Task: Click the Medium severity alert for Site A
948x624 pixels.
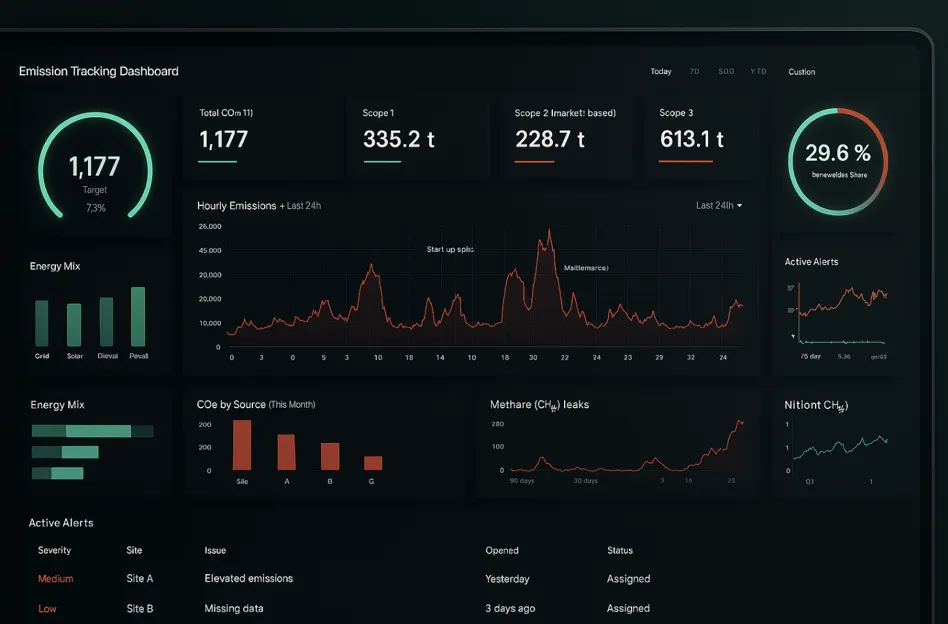Action: (x=56, y=579)
